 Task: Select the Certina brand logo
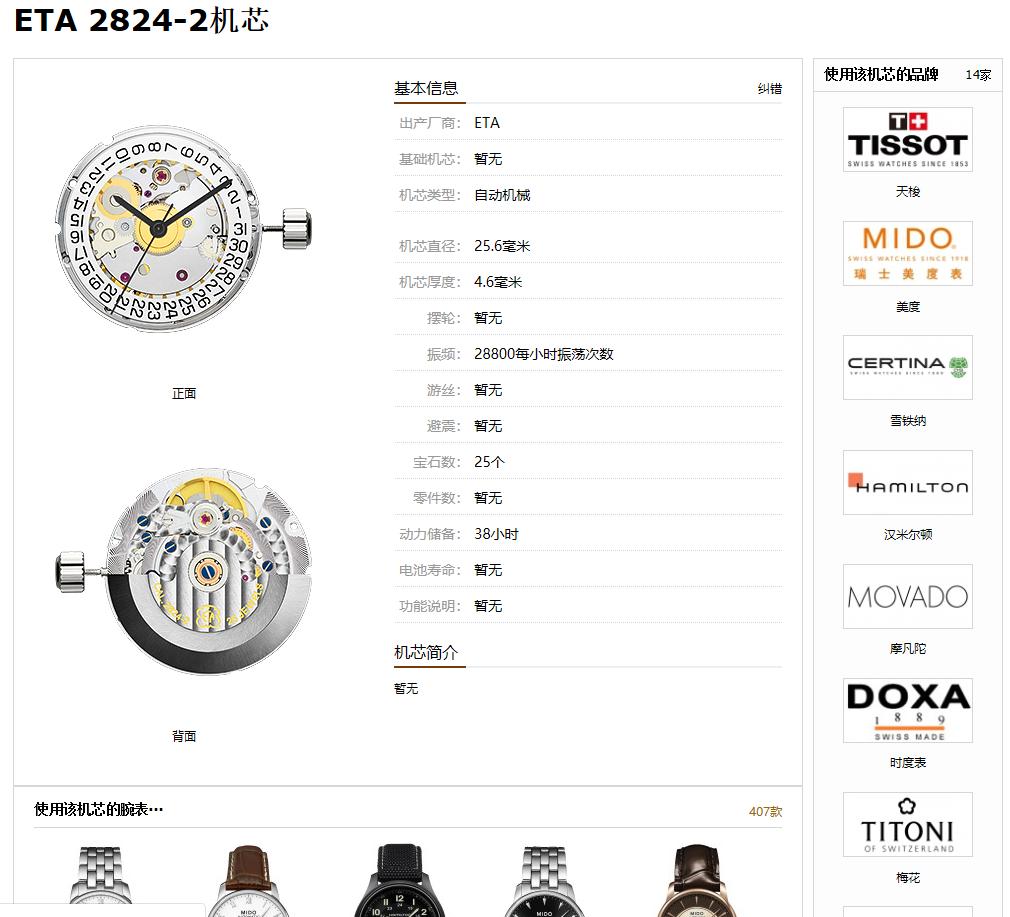coord(908,367)
